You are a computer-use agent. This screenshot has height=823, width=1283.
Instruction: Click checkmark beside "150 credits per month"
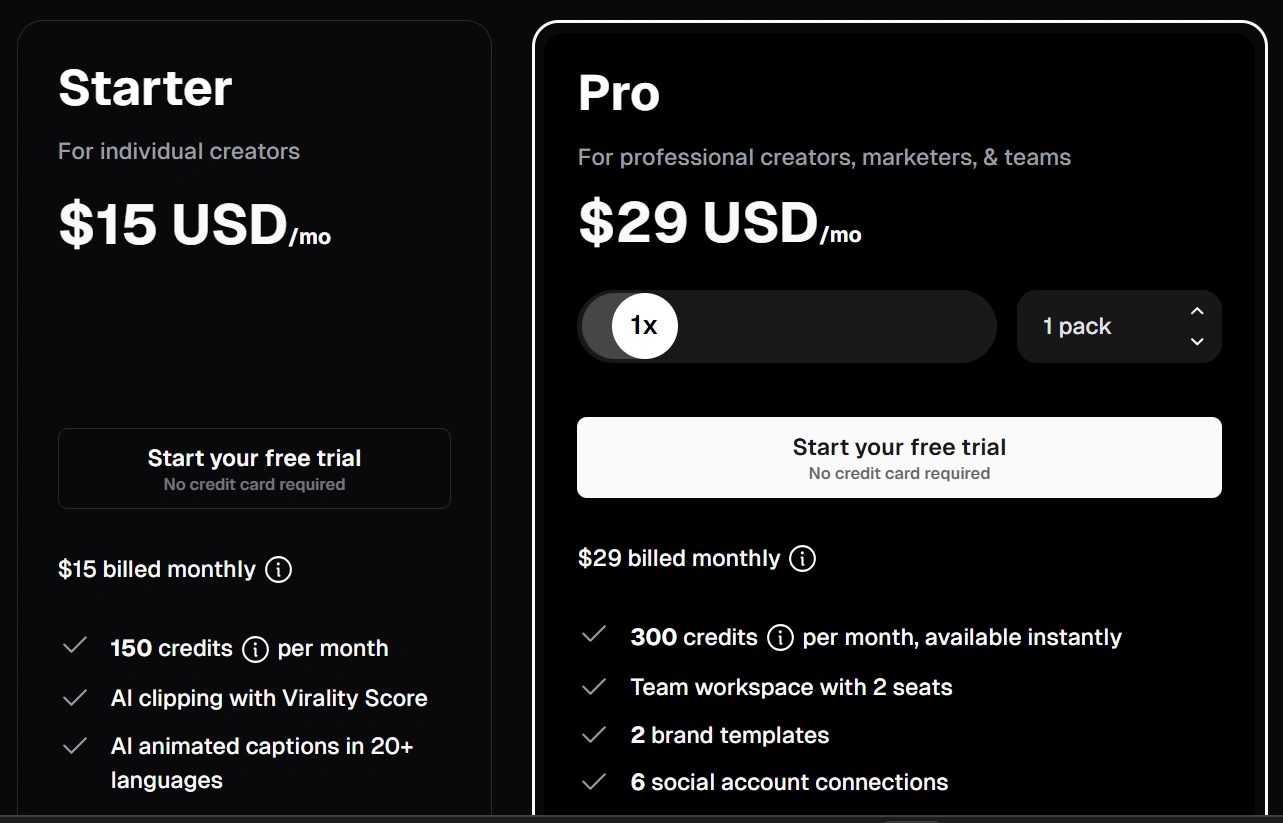click(75, 647)
